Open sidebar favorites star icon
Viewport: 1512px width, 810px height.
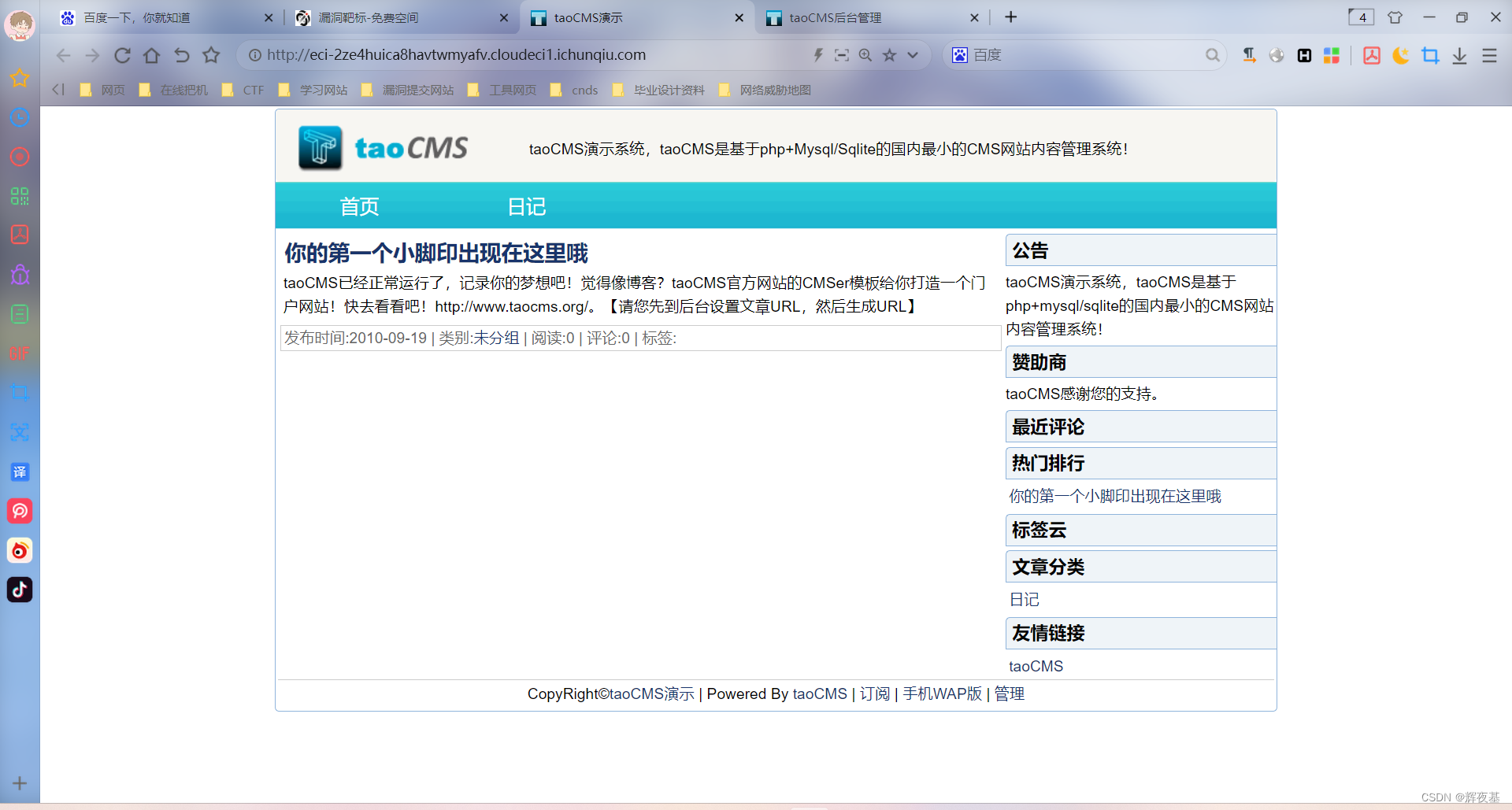tap(20, 78)
